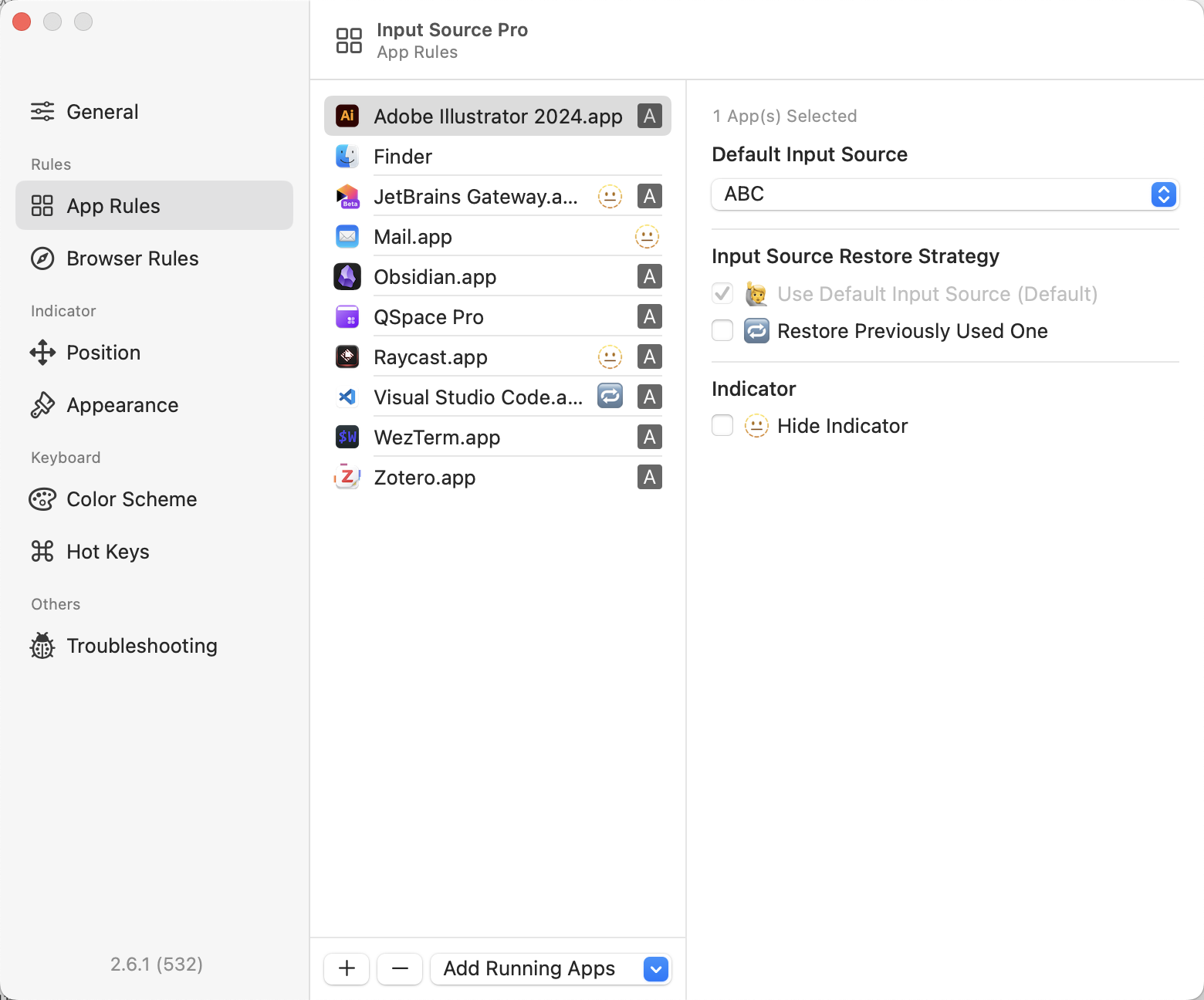The image size is (1204, 1000).
Task: Open the Color Scheme settings
Action: [x=131, y=499]
